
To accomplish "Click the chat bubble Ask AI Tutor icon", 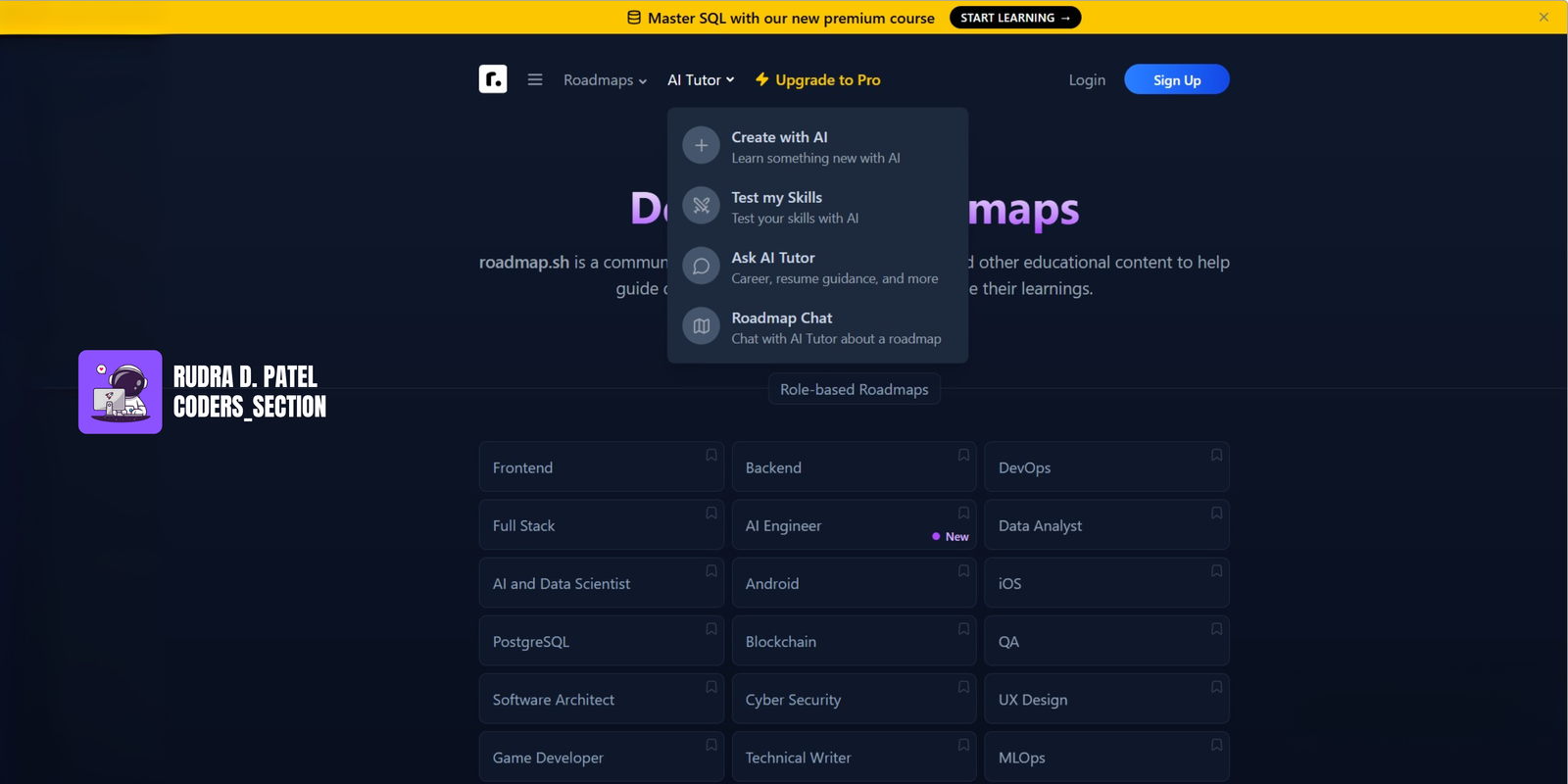I will 701,267.
